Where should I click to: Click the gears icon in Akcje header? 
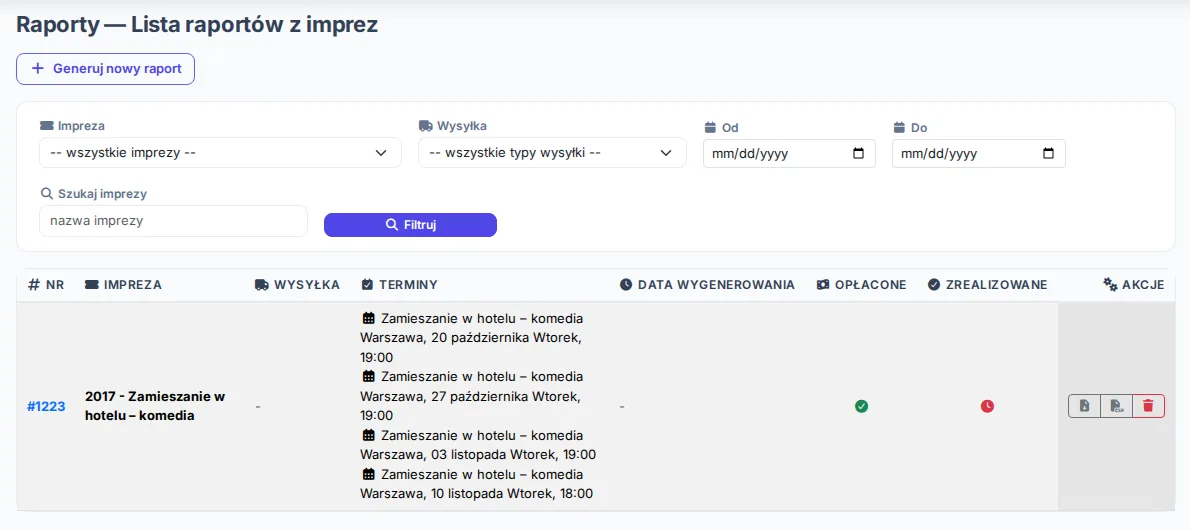(1110, 285)
